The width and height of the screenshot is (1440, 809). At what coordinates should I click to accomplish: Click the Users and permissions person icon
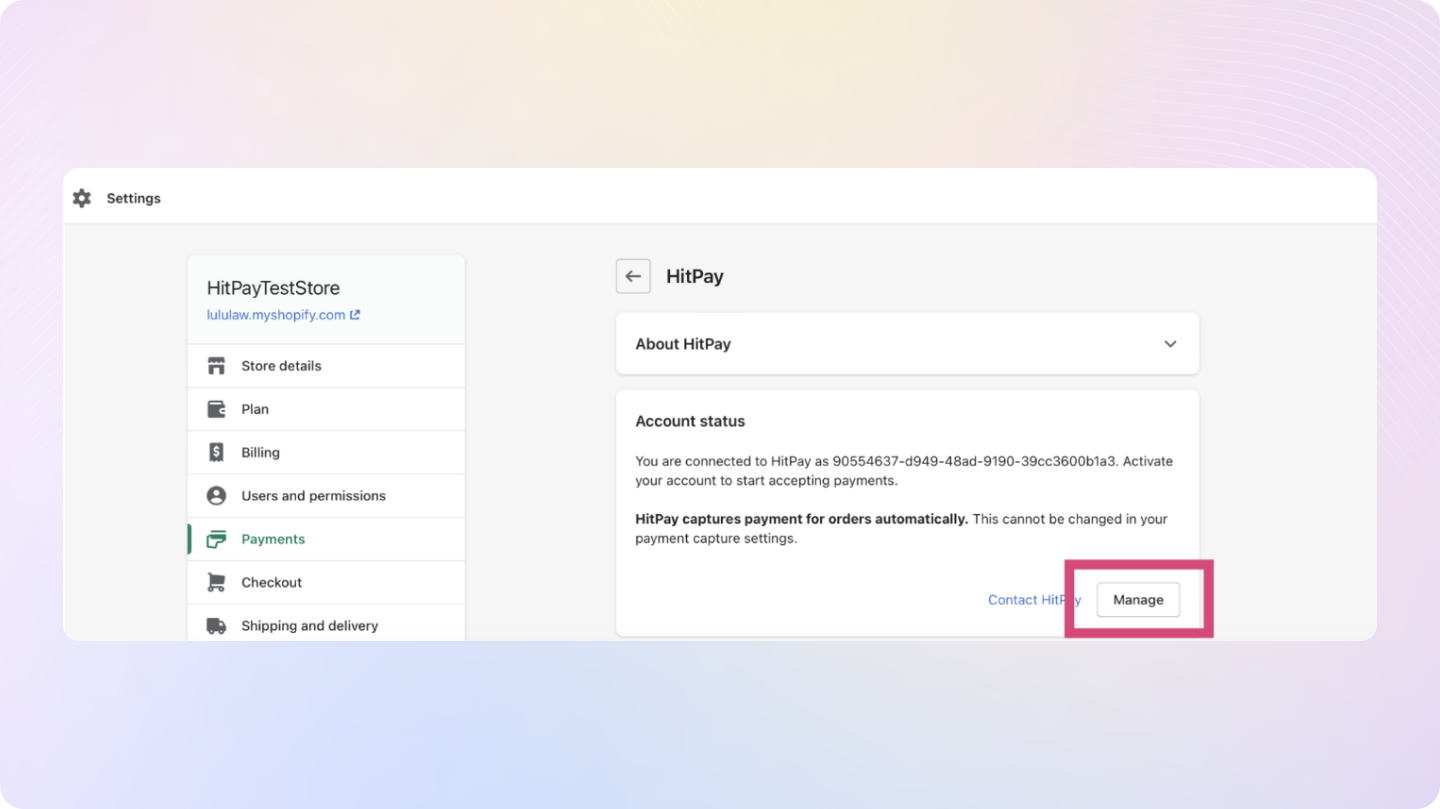coord(216,496)
